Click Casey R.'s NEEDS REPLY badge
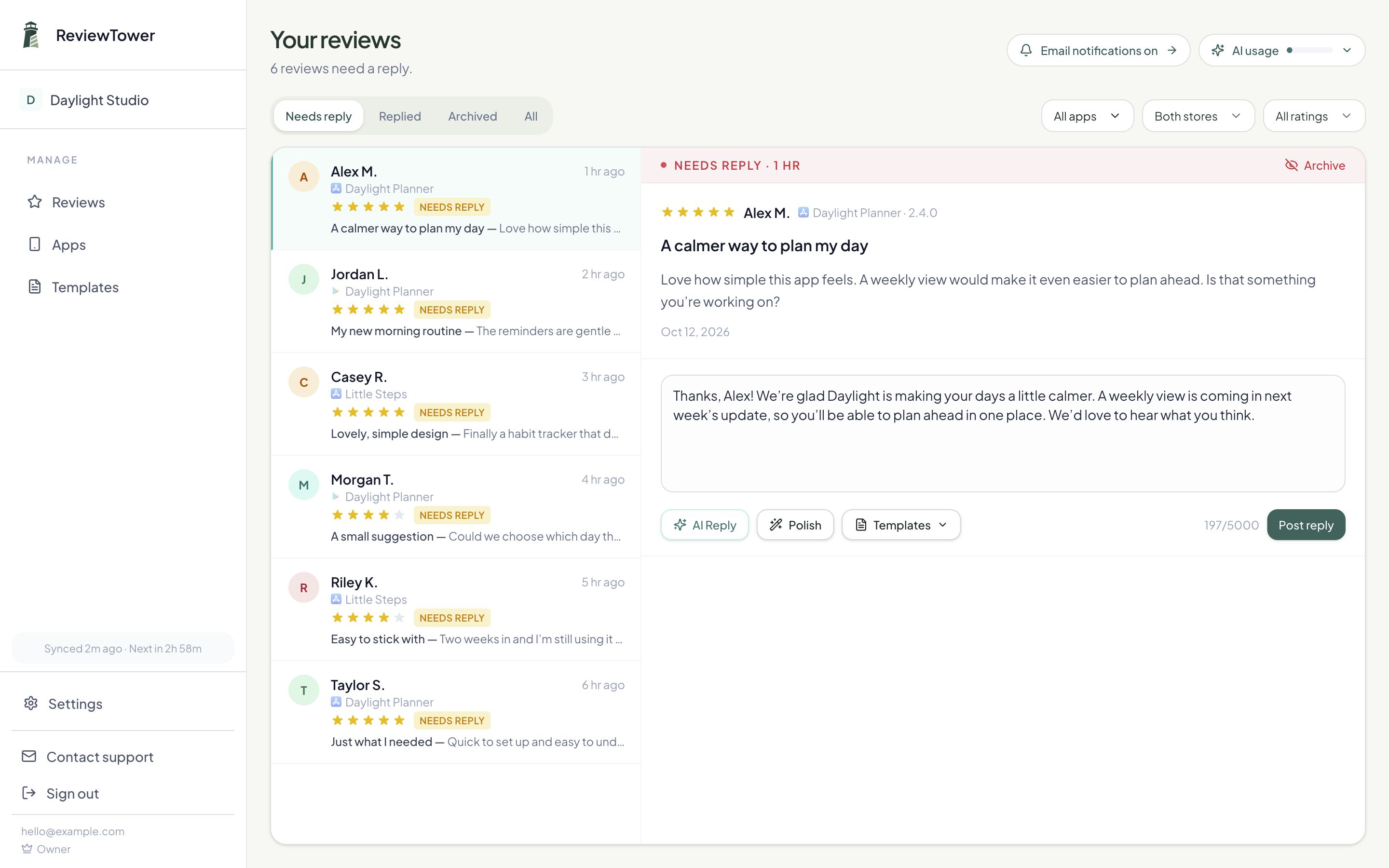This screenshot has width=1389, height=868. click(452, 412)
